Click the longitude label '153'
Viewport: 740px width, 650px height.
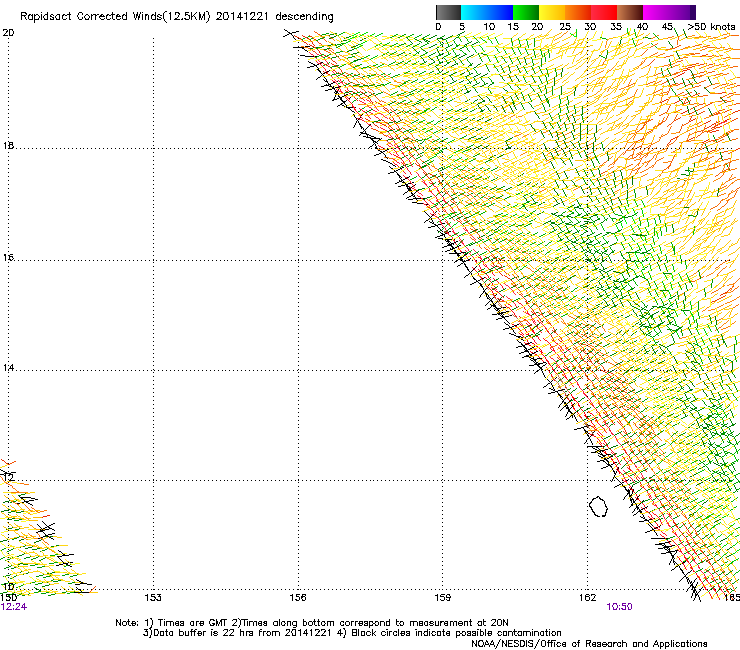pyautogui.click(x=153, y=598)
